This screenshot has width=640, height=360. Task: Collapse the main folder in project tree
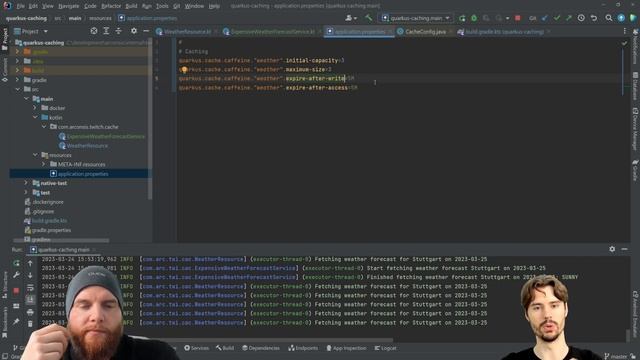(x=27, y=99)
